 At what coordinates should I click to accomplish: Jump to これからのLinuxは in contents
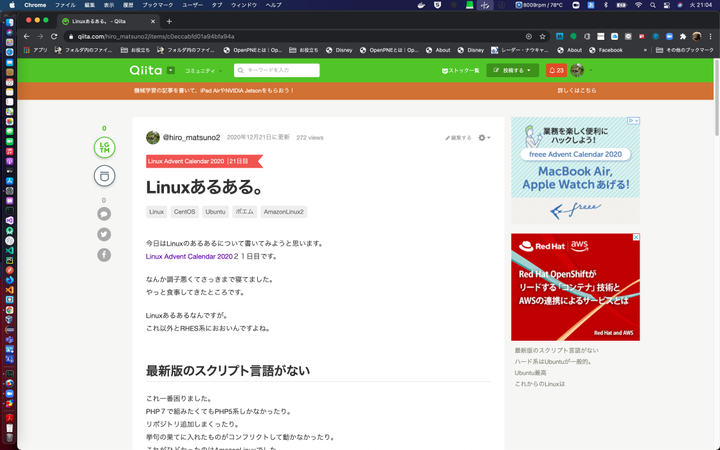(540, 384)
